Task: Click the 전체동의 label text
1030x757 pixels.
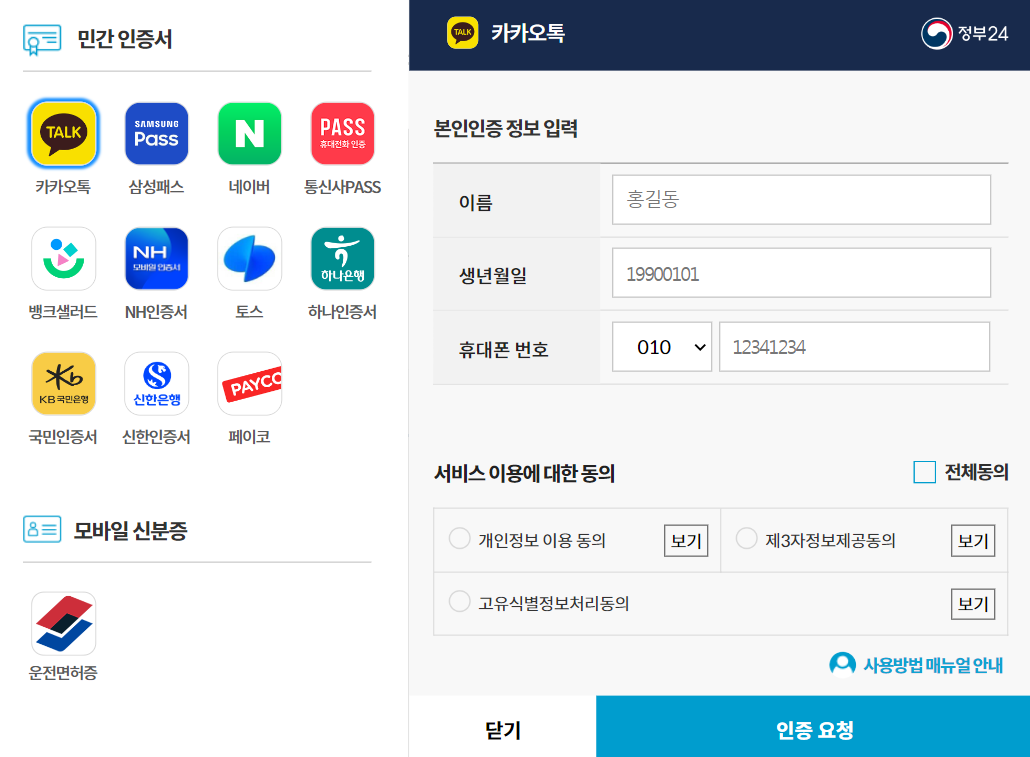Action: click(x=976, y=472)
